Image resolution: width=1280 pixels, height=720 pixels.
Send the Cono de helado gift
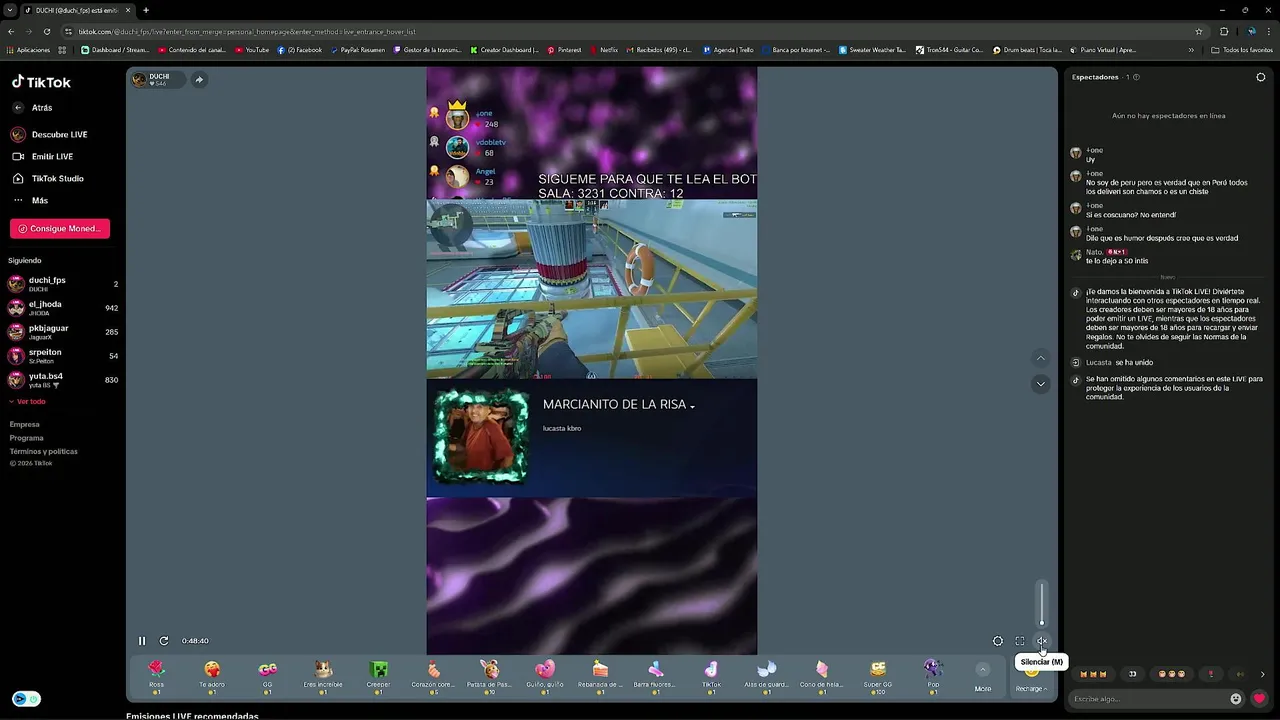[x=822, y=676]
